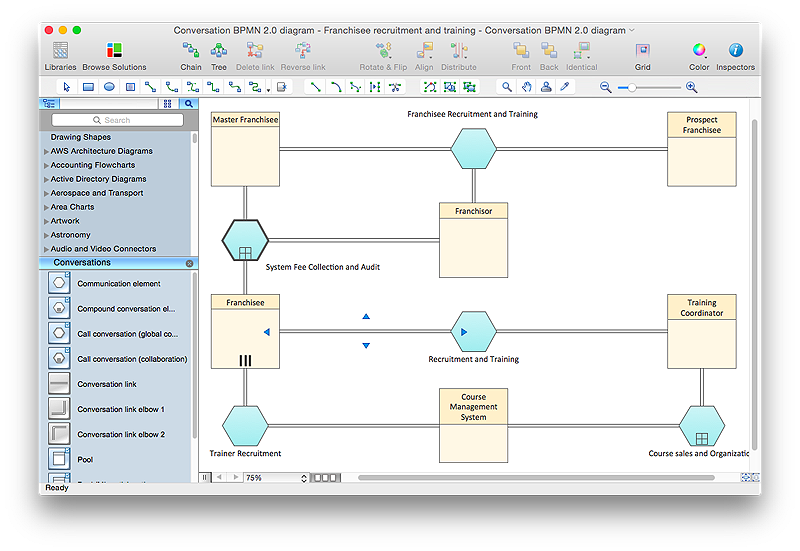
Task: Select the arc drawing tool
Action: (x=336, y=87)
